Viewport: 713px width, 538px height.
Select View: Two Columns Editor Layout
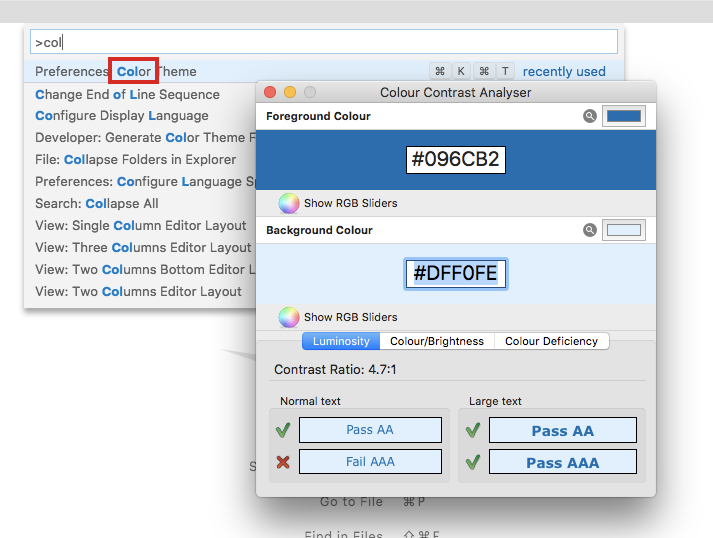point(138,292)
